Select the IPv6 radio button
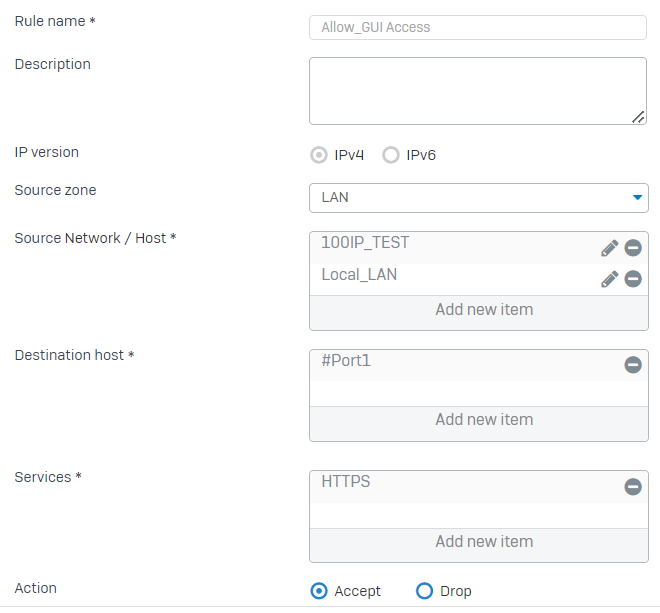Screen dimensions: 660x613 [x=391, y=155]
